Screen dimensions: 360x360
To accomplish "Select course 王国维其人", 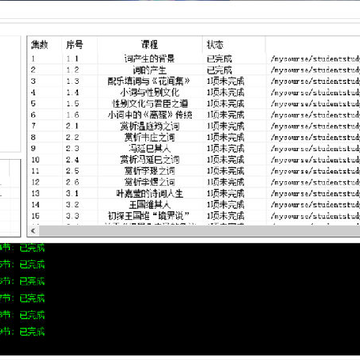I will pyautogui.click(x=149, y=205).
